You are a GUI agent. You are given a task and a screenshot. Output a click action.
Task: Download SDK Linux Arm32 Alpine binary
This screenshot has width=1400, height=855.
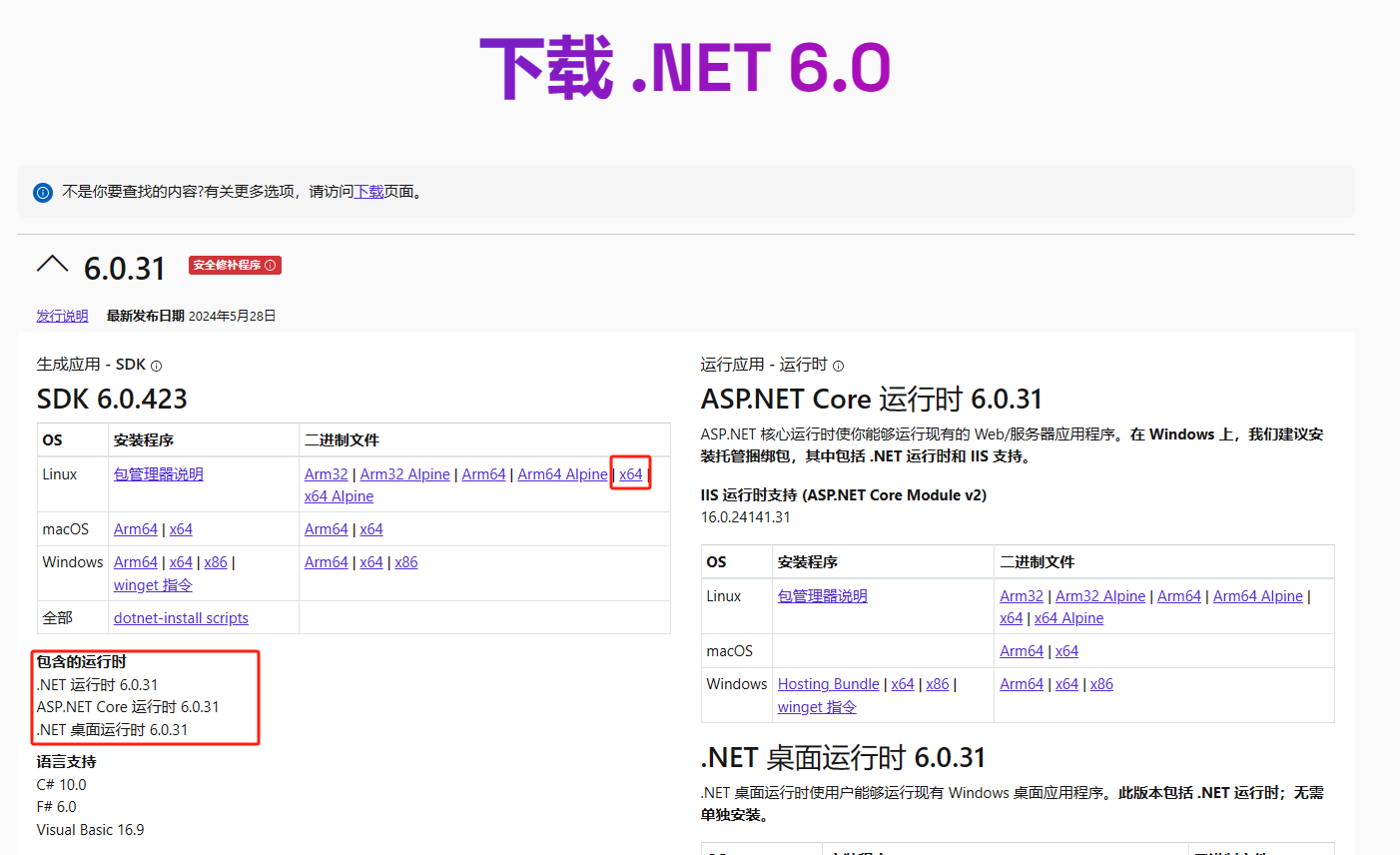(x=404, y=474)
